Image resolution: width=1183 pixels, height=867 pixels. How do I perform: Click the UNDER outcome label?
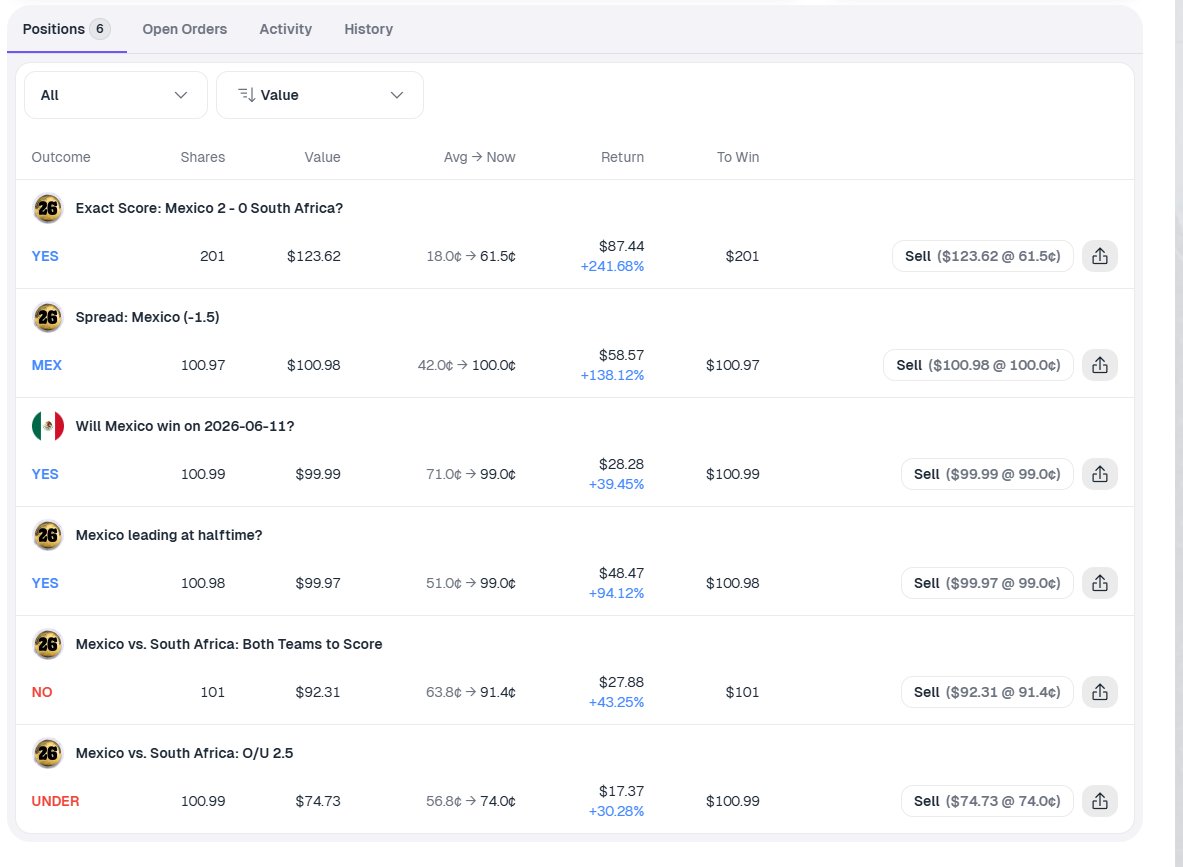(55, 801)
